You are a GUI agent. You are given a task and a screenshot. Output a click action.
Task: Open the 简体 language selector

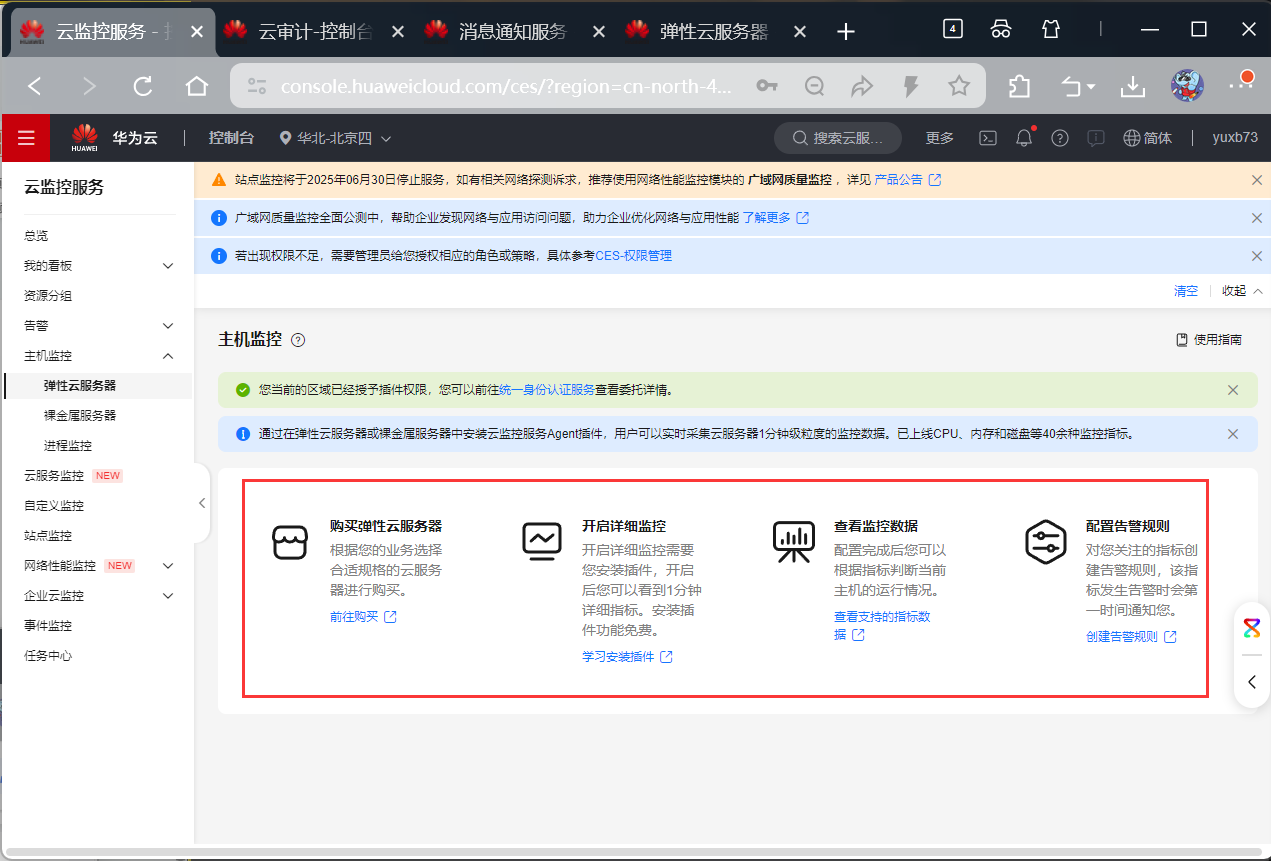[1148, 138]
